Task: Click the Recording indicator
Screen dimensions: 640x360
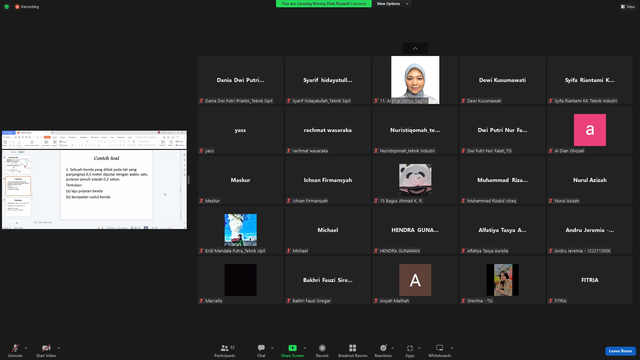Action: (x=27, y=7)
